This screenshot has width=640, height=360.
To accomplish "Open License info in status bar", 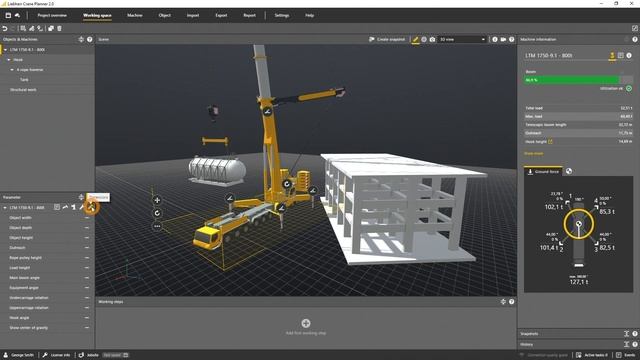I will tap(56, 355).
